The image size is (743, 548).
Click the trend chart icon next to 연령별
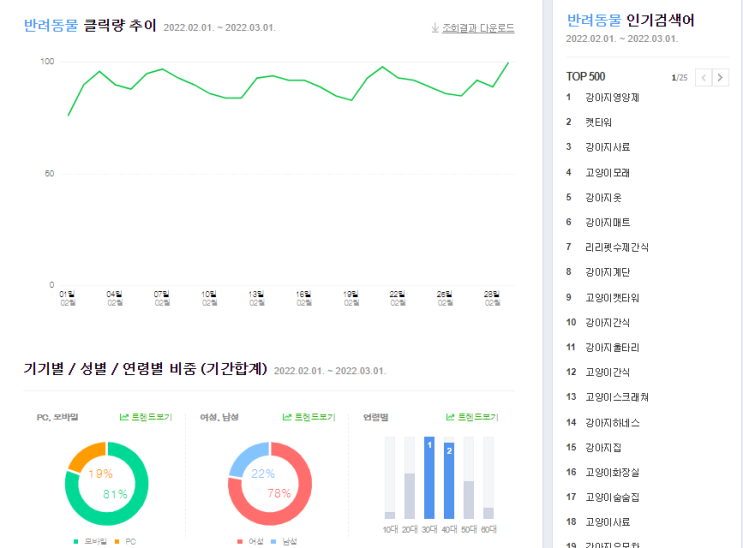(x=450, y=417)
